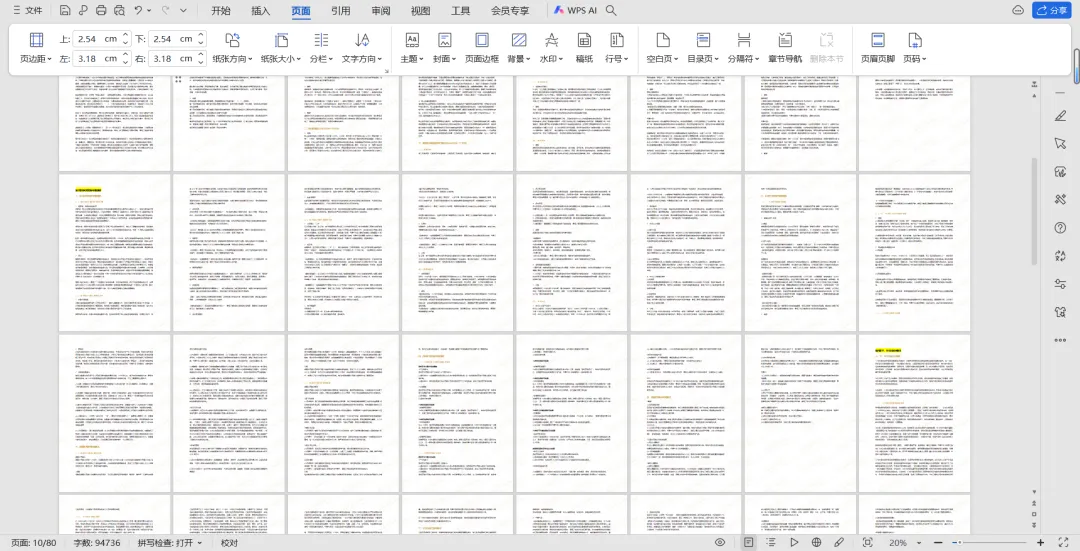The image size is (1080, 551).
Task: Click the zoom slider handle in status bar
Action: tap(957, 543)
